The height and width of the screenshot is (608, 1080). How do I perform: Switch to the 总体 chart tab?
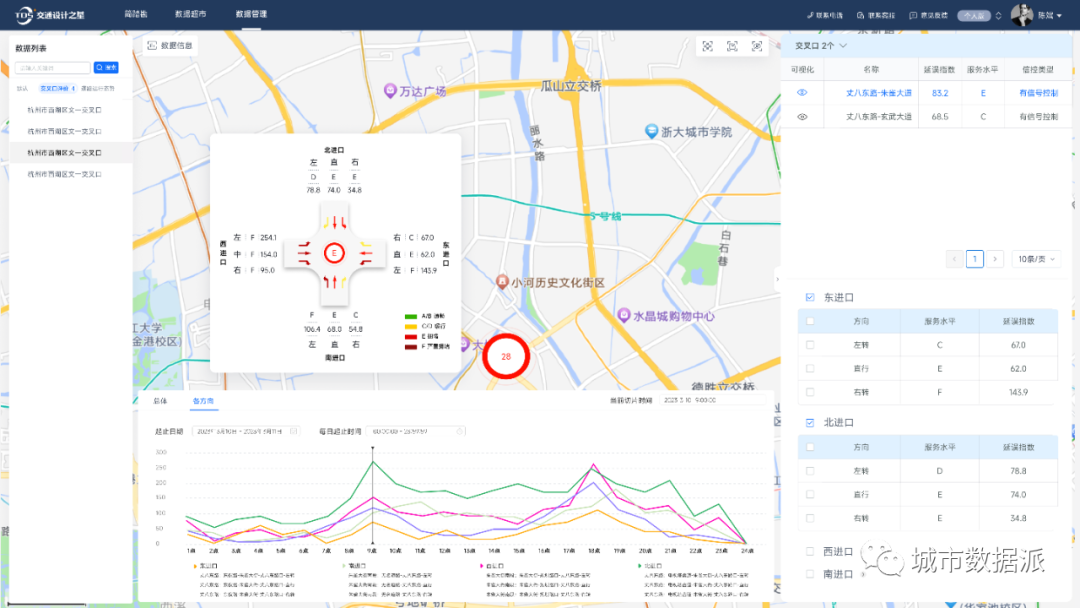coord(160,401)
